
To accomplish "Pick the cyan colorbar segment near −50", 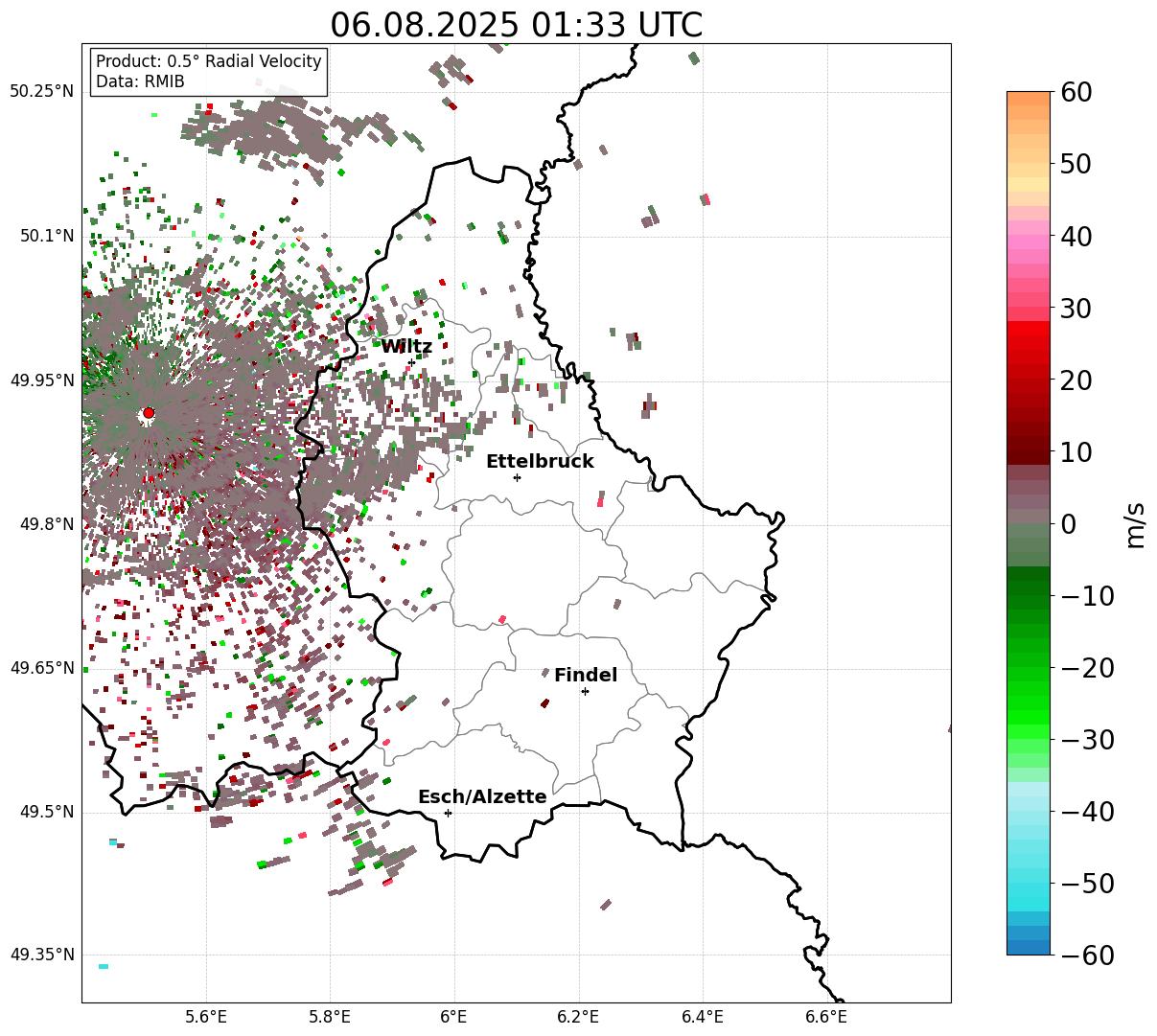I will [x=1029, y=889].
